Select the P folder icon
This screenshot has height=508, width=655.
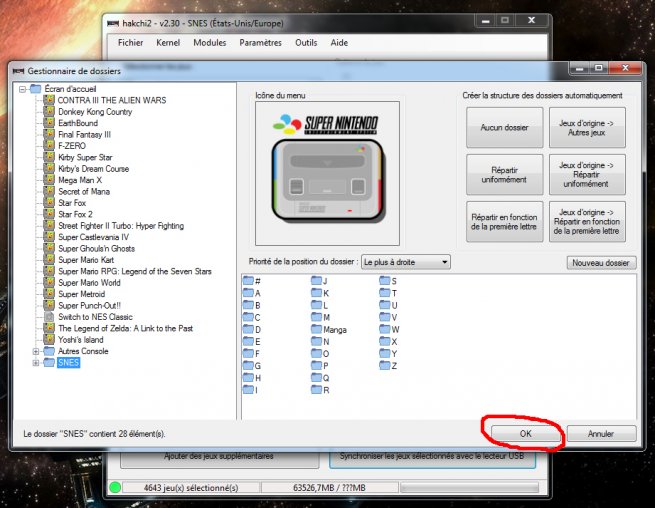(x=317, y=365)
